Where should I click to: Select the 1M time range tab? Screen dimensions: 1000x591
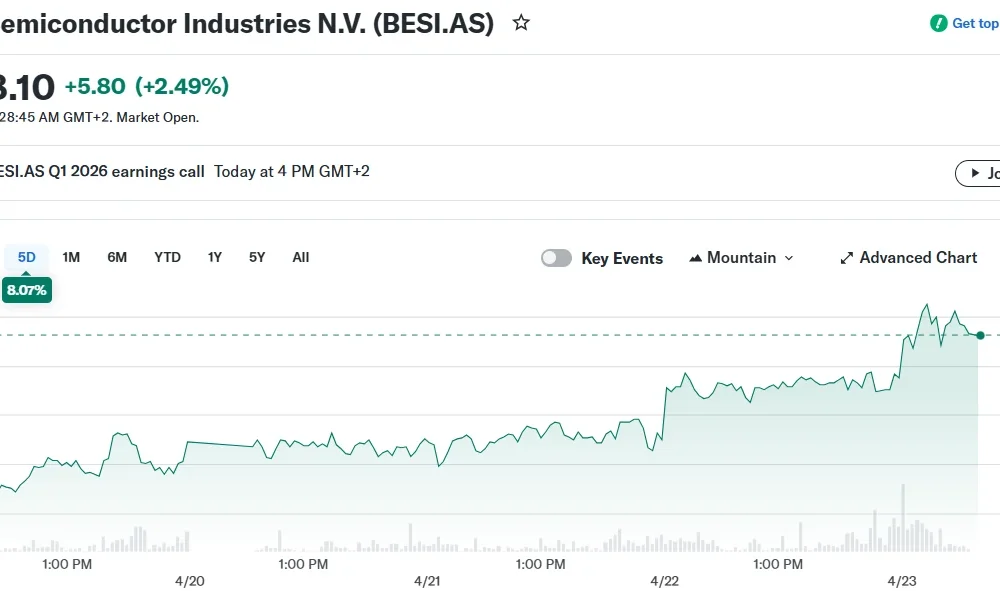click(x=71, y=257)
